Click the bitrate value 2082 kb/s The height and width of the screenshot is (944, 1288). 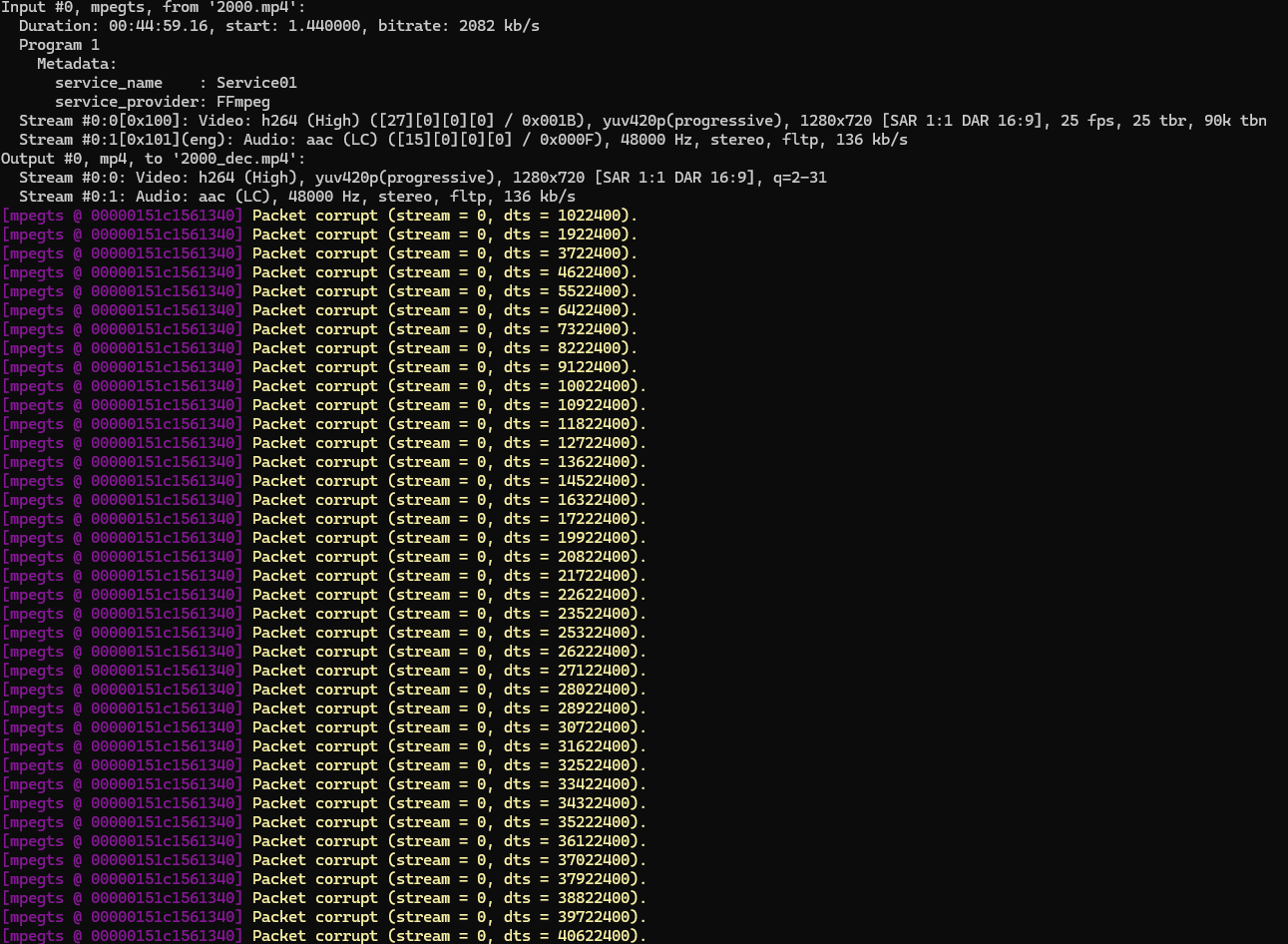[x=499, y=26]
